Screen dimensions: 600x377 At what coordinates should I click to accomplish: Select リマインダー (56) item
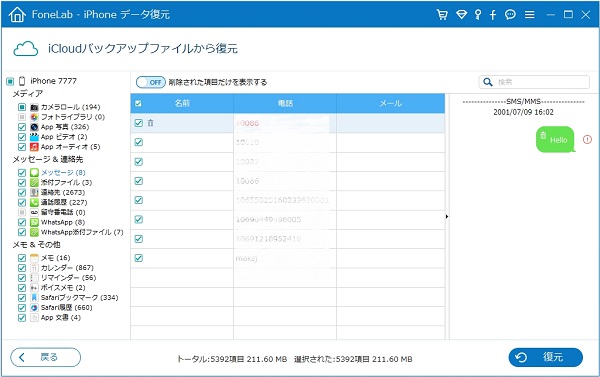point(68,278)
